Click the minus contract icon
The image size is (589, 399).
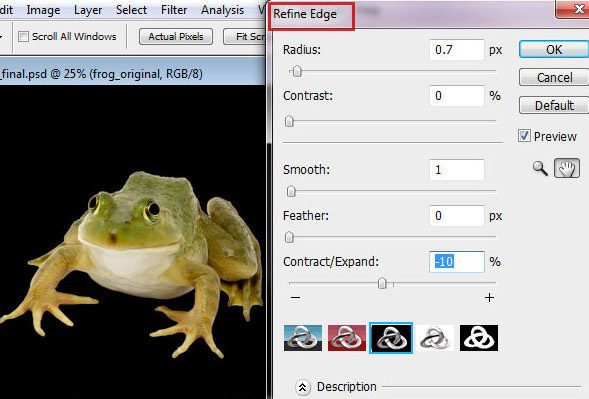pos(296,298)
